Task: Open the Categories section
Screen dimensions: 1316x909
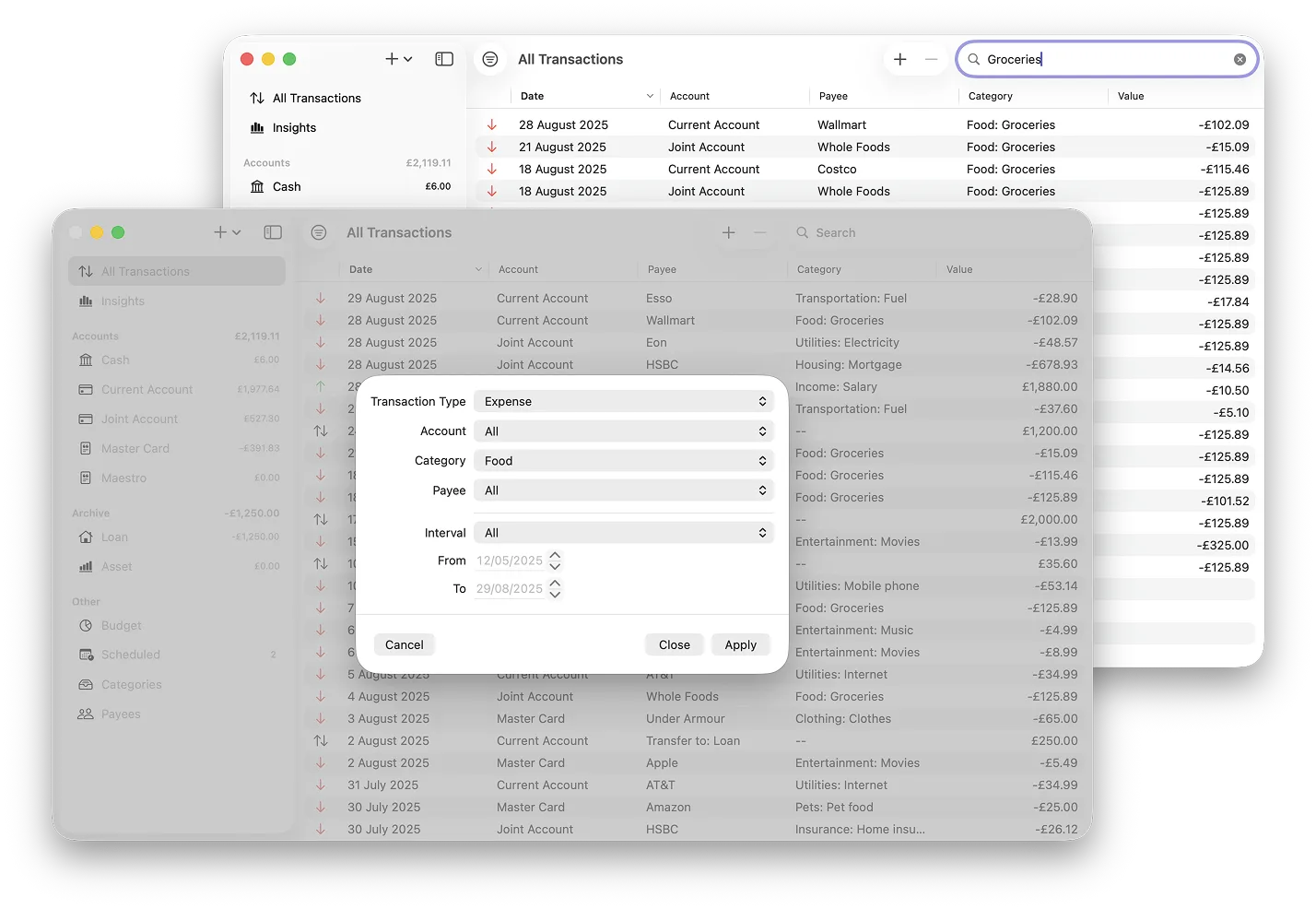Action: [x=129, y=684]
